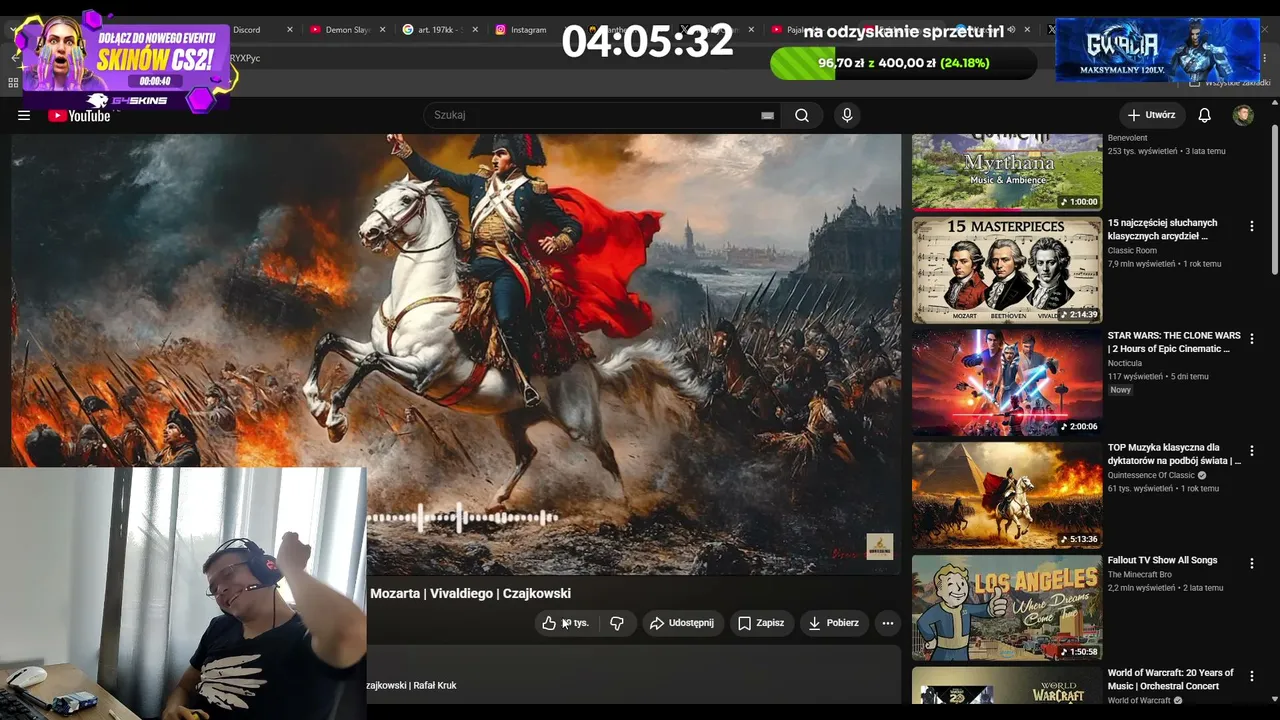Visit the Classic Room channel
Image resolution: width=1280 pixels, height=720 pixels.
click(x=1132, y=251)
